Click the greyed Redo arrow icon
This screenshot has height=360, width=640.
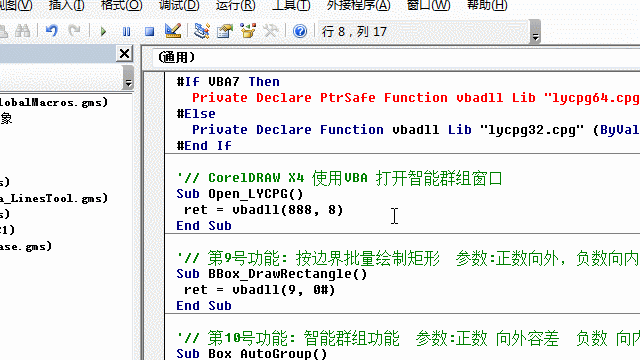tap(74, 31)
